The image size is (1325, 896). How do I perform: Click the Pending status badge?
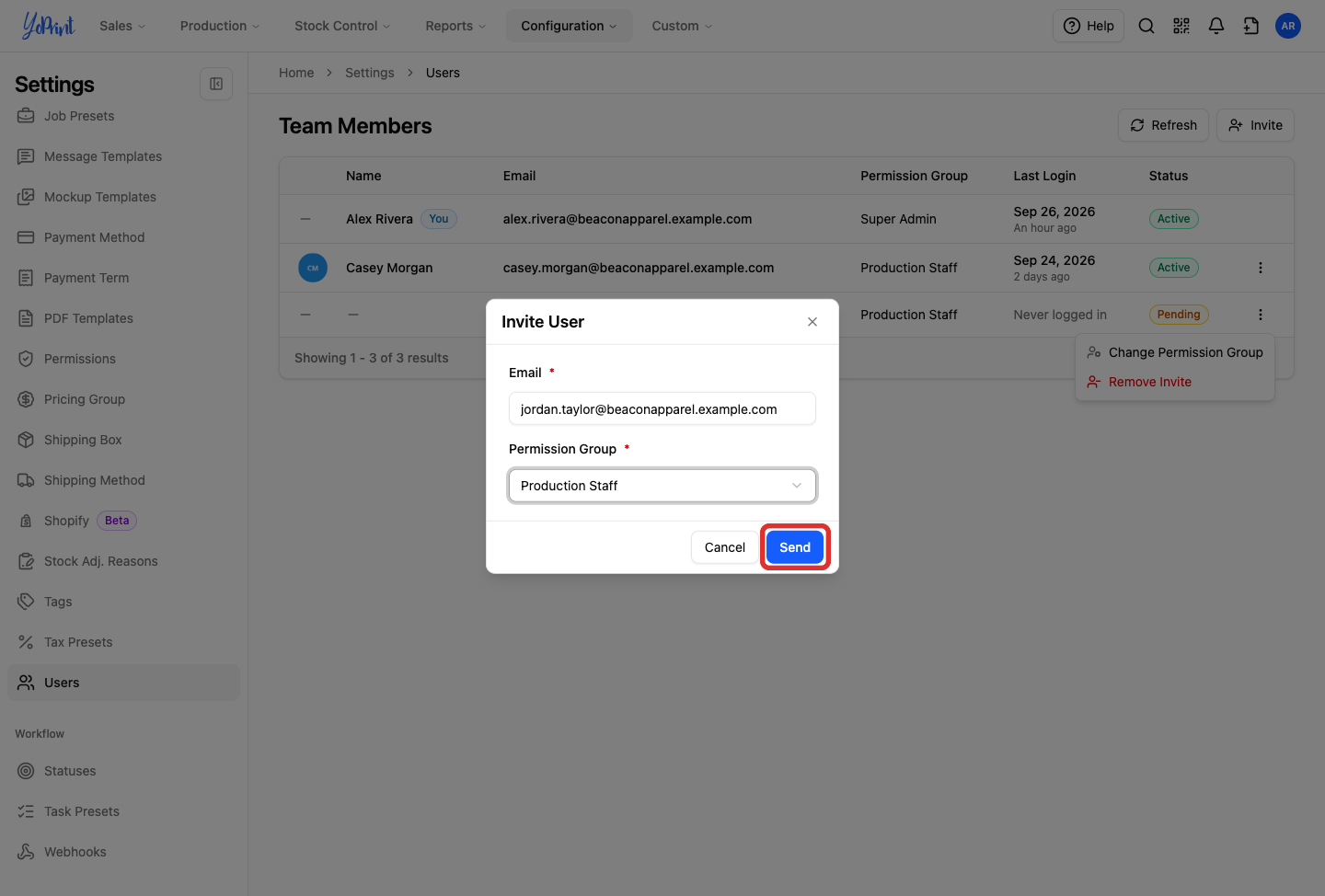pos(1179,315)
